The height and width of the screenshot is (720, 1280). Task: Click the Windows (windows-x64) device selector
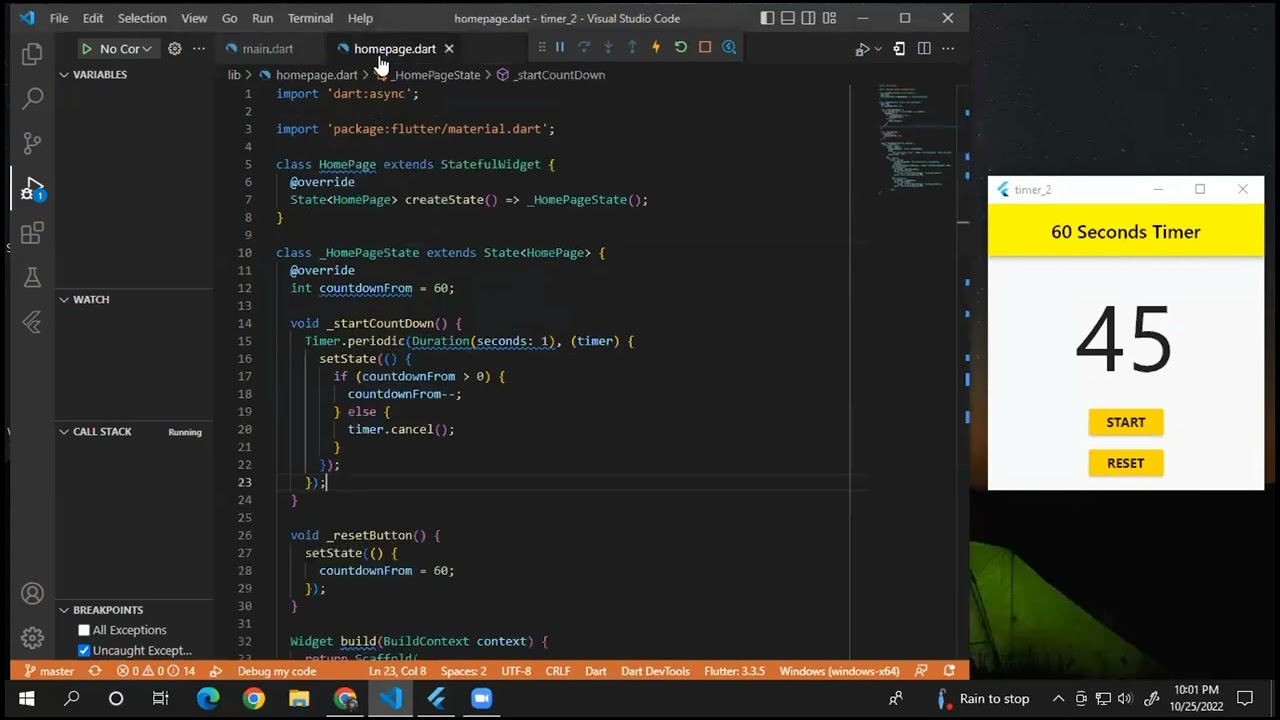pyautogui.click(x=839, y=671)
